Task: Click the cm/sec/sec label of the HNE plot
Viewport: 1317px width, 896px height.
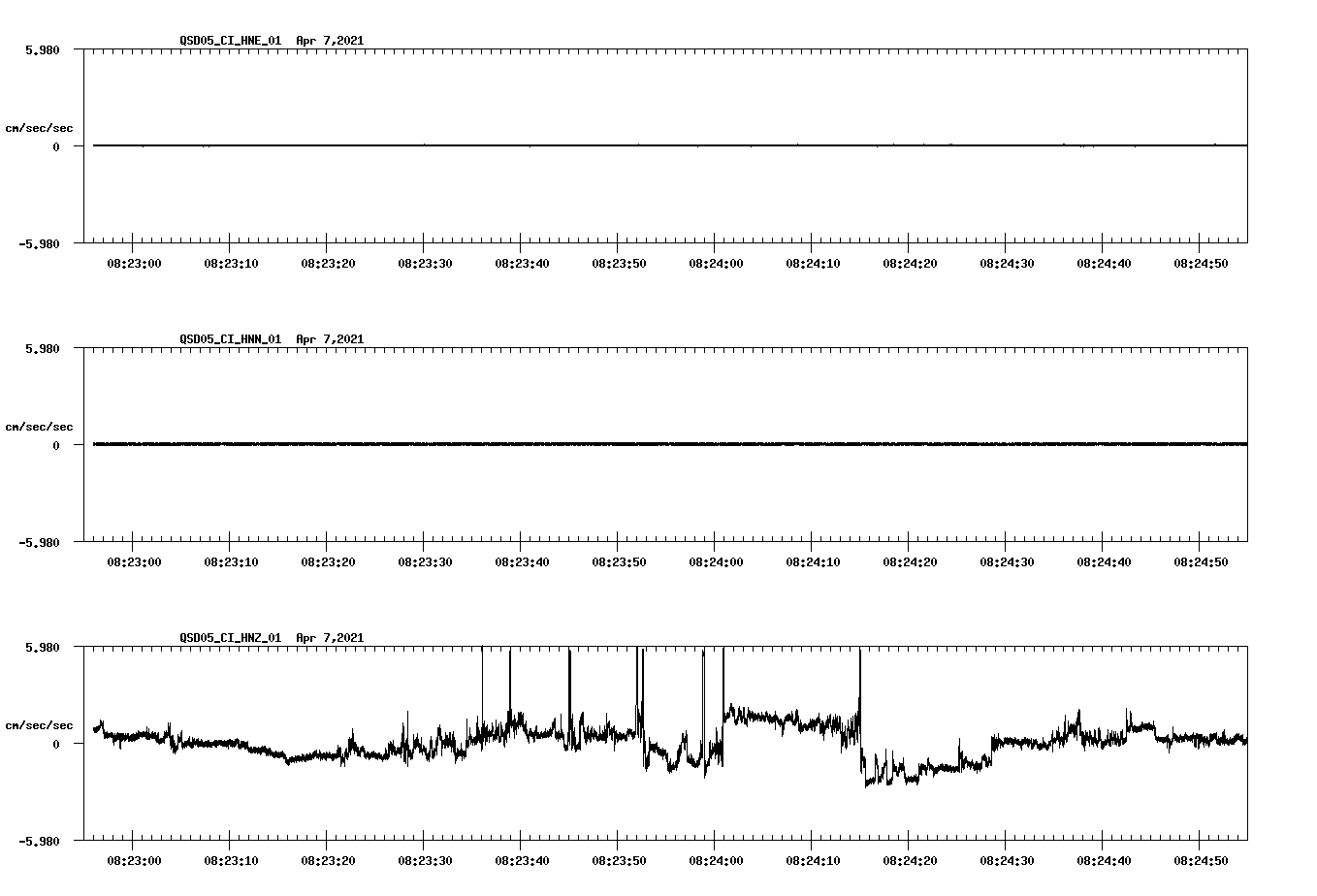Action: pyautogui.click(x=40, y=127)
